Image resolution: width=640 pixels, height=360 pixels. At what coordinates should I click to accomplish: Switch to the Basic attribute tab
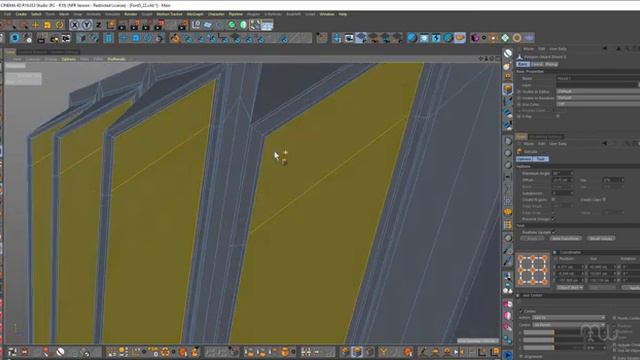tap(523, 64)
